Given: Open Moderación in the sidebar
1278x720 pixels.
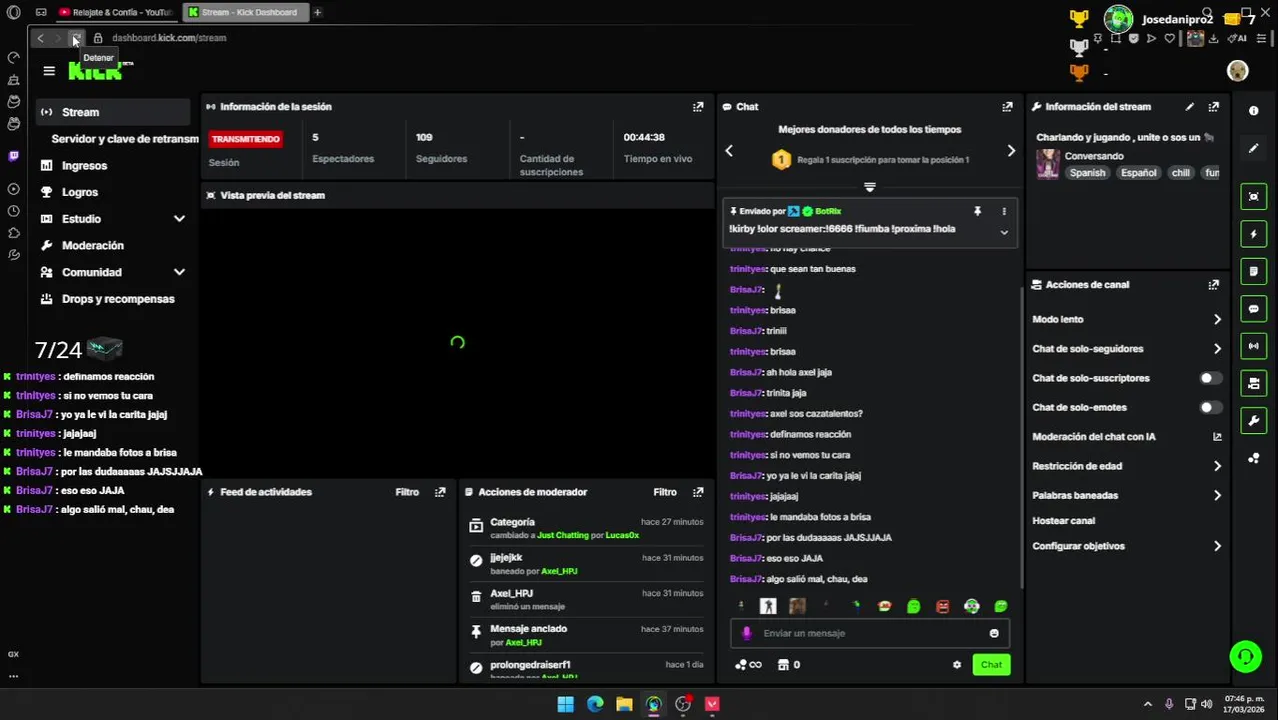Looking at the screenshot, I should click(x=92, y=246).
